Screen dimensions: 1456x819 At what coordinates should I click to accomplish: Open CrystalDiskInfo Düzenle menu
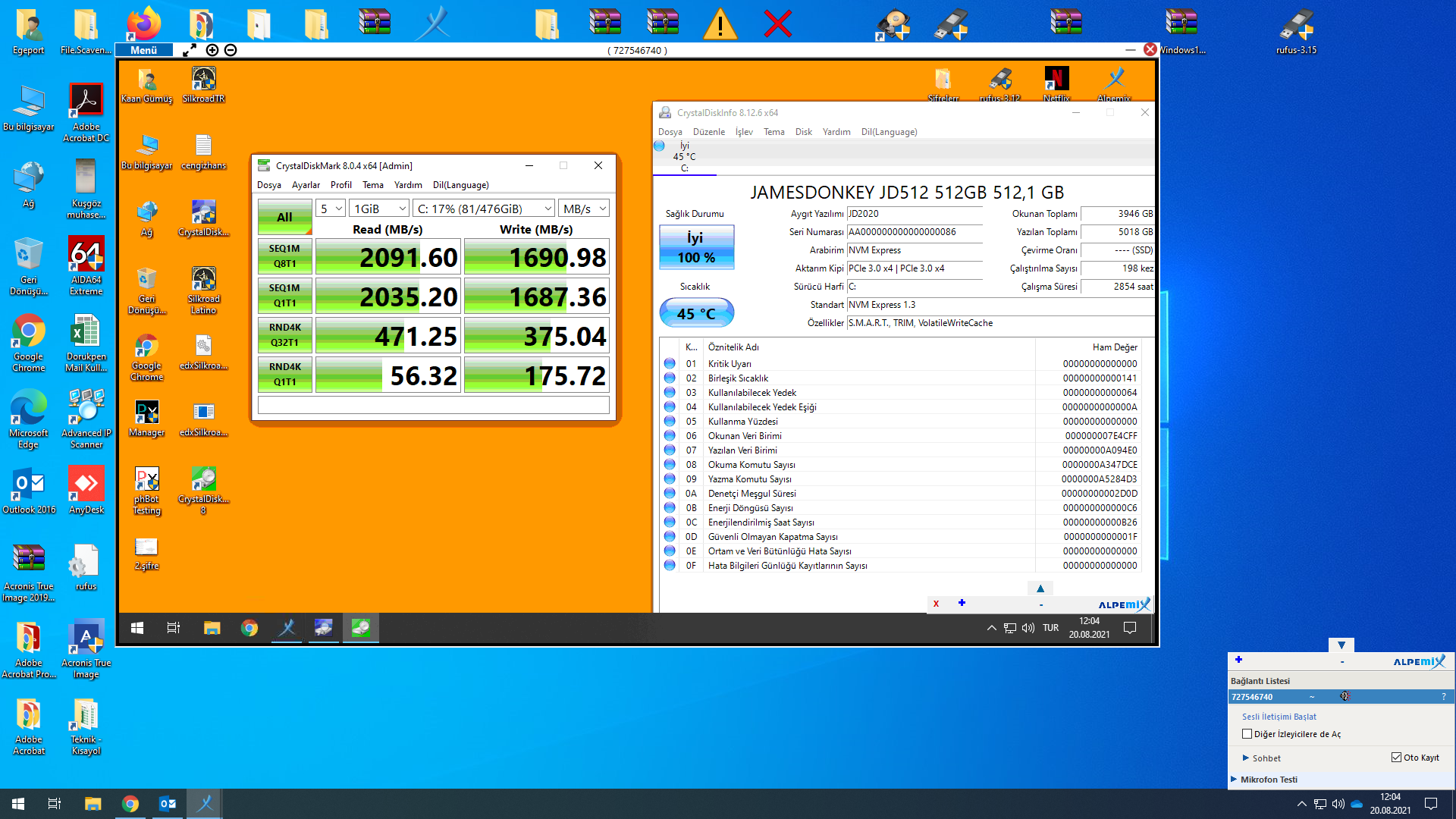click(709, 132)
